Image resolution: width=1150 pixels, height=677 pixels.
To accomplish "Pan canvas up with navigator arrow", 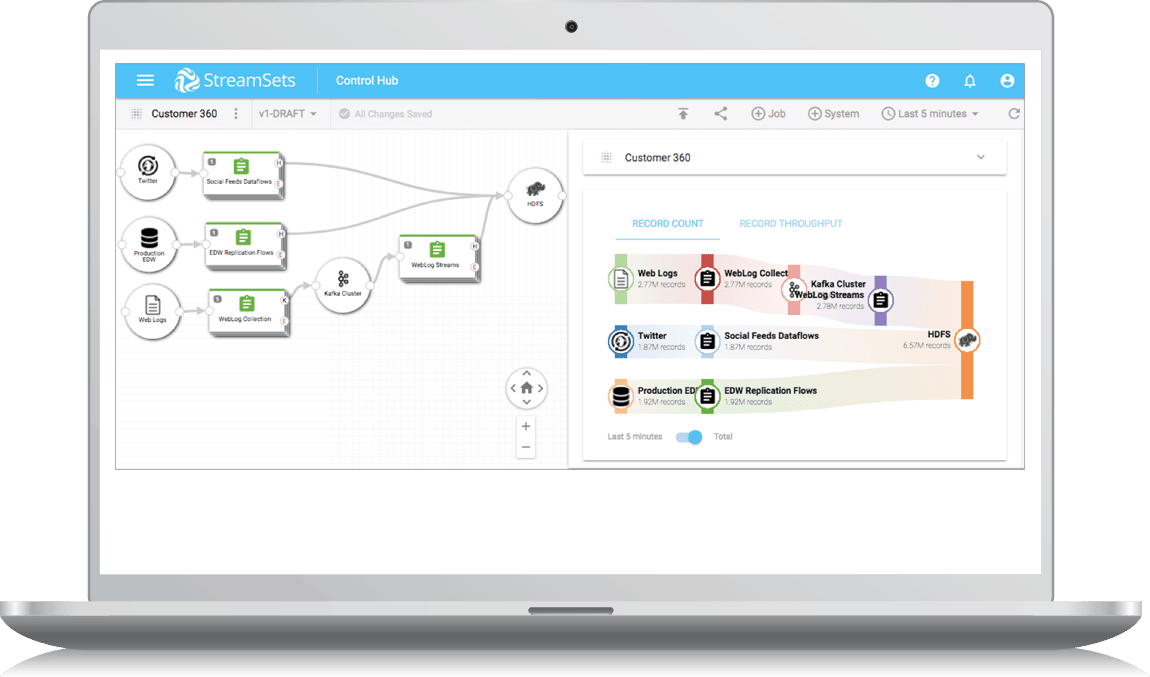I will [x=527, y=373].
